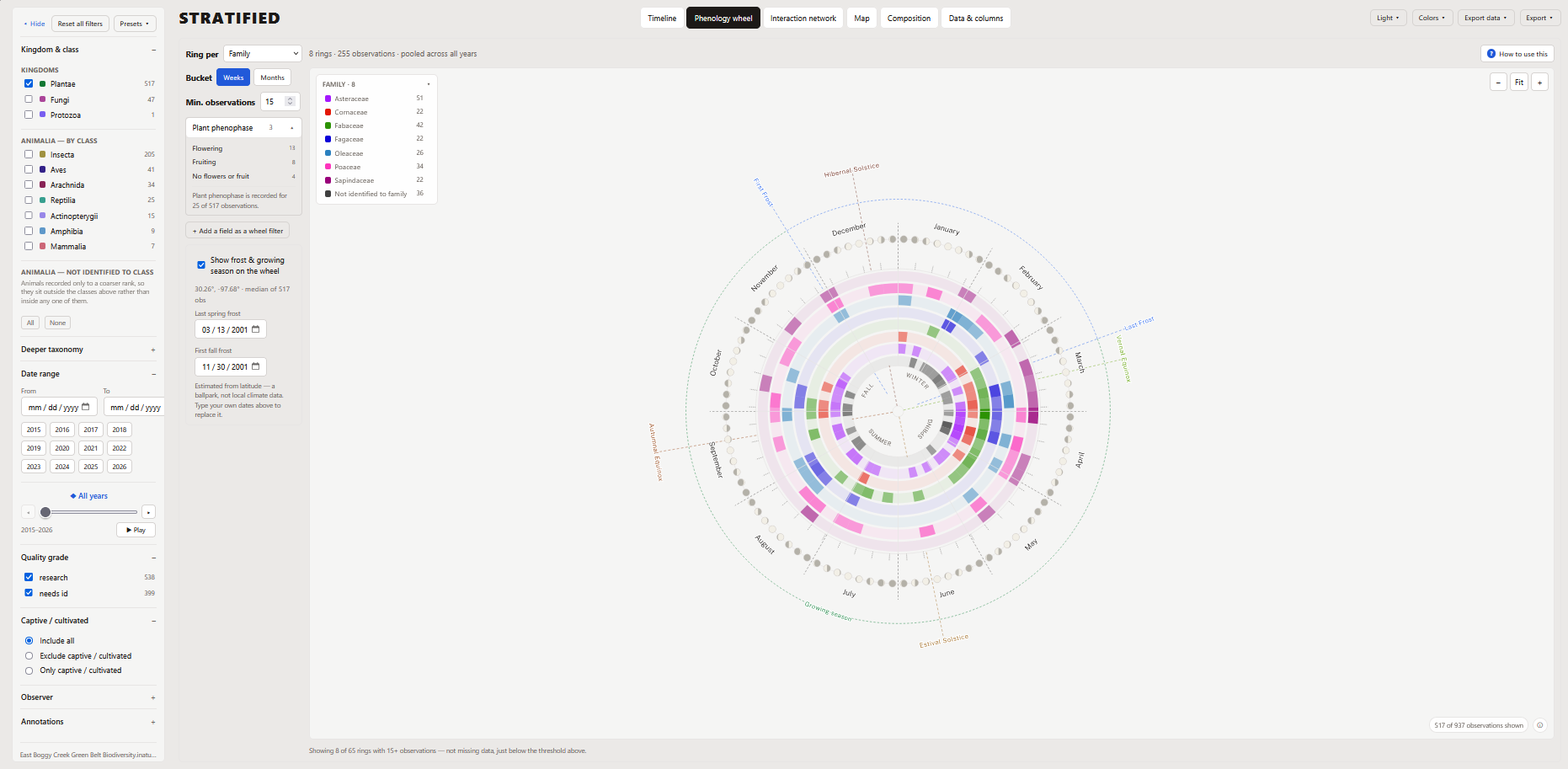The width and height of the screenshot is (1568, 769).
Task: Zoom out the wheel with minus button
Action: coord(1498,82)
